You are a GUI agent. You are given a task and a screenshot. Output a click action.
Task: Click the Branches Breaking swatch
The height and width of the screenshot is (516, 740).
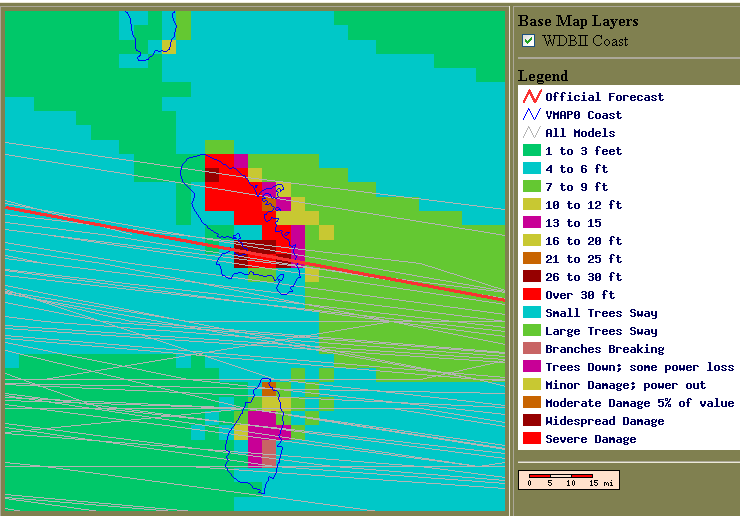(x=532, y=348)
